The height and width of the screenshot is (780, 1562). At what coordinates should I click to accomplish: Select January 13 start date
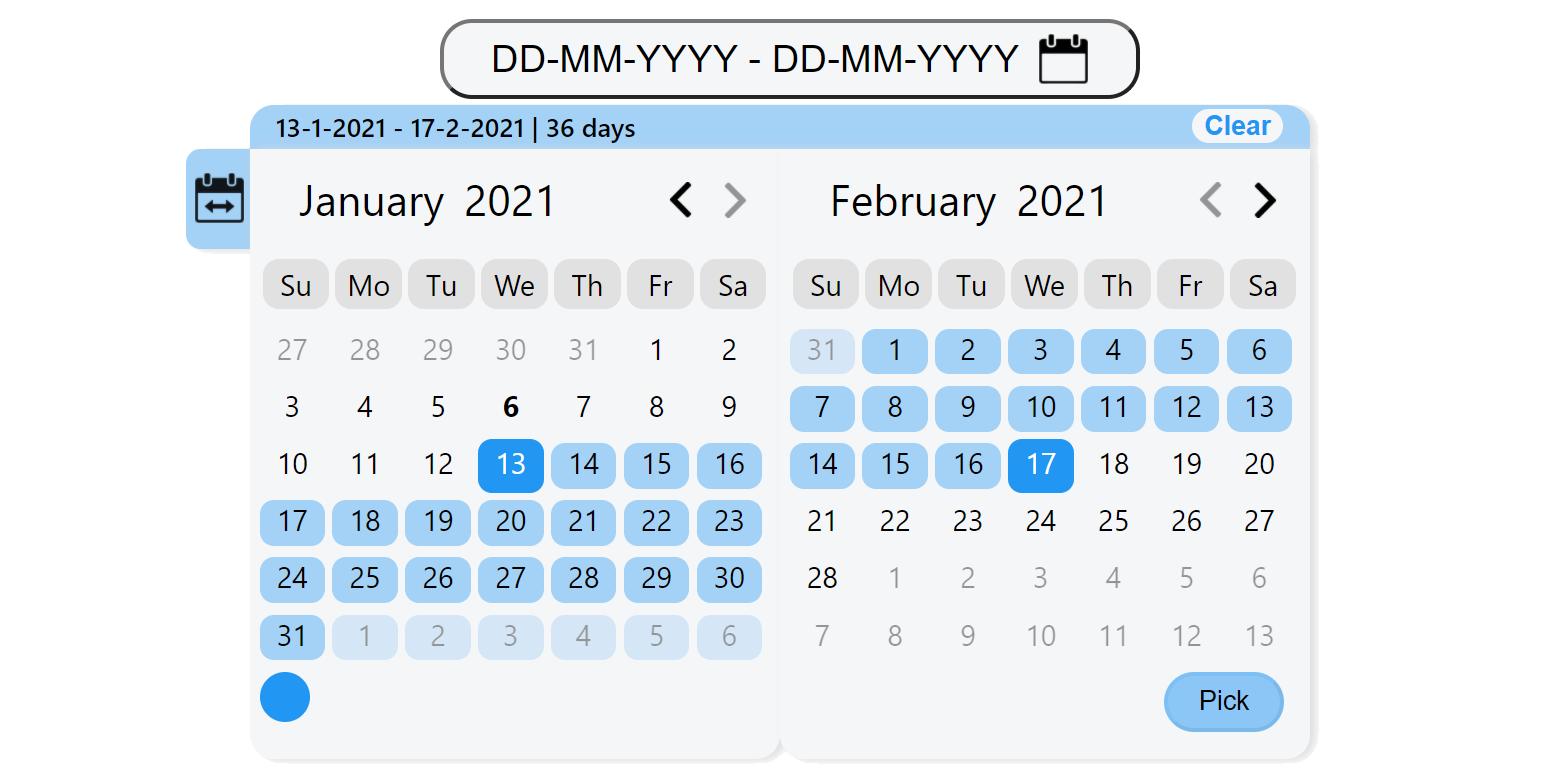pyautogui.click(x=511, y=465)
